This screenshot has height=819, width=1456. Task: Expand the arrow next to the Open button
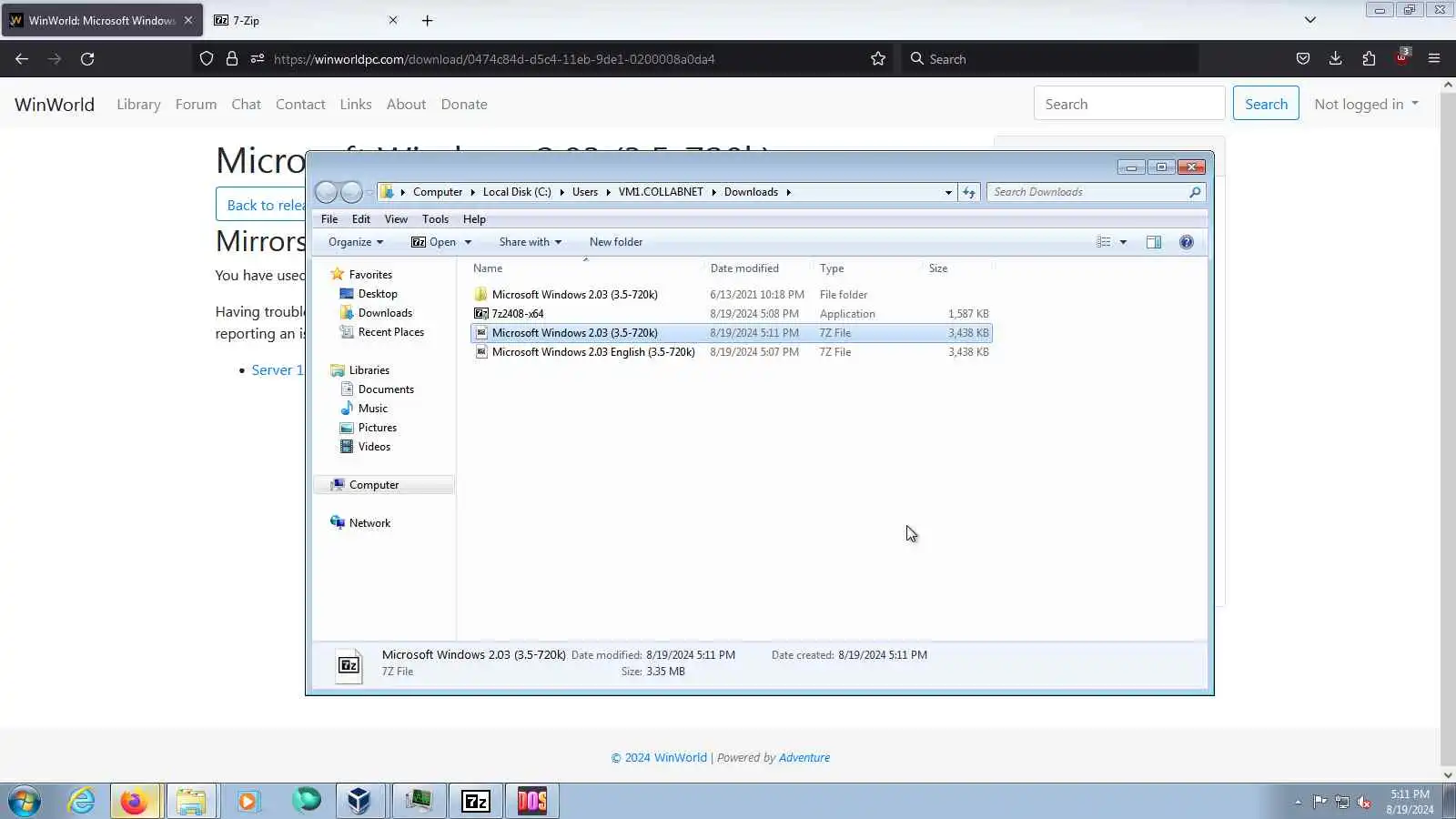tap(468, 242)
